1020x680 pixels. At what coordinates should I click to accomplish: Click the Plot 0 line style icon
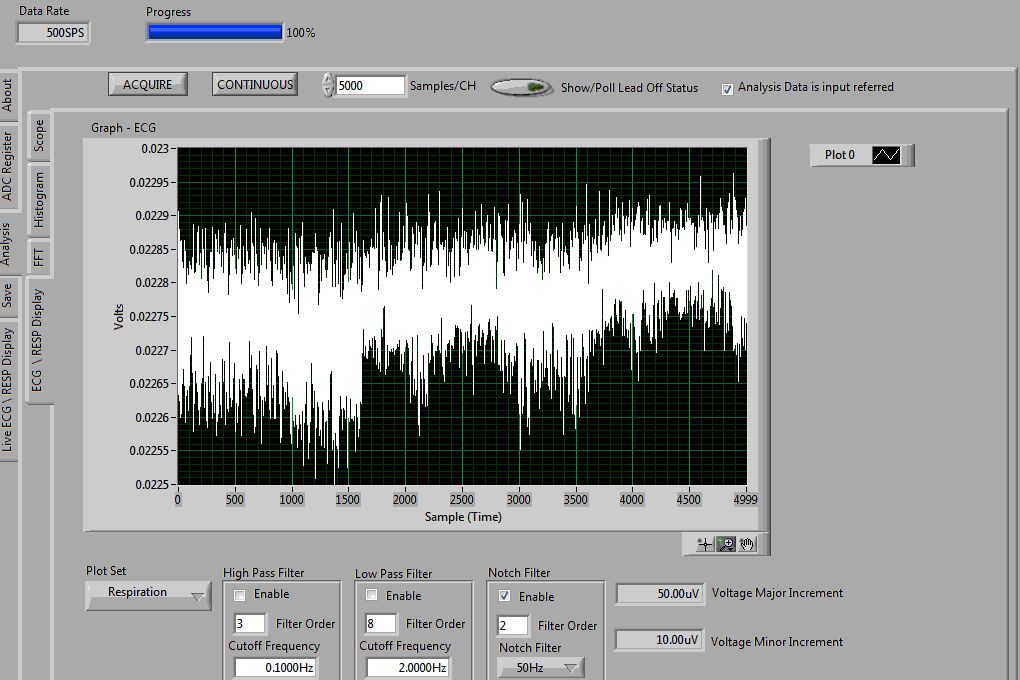(x=886, y=155)
